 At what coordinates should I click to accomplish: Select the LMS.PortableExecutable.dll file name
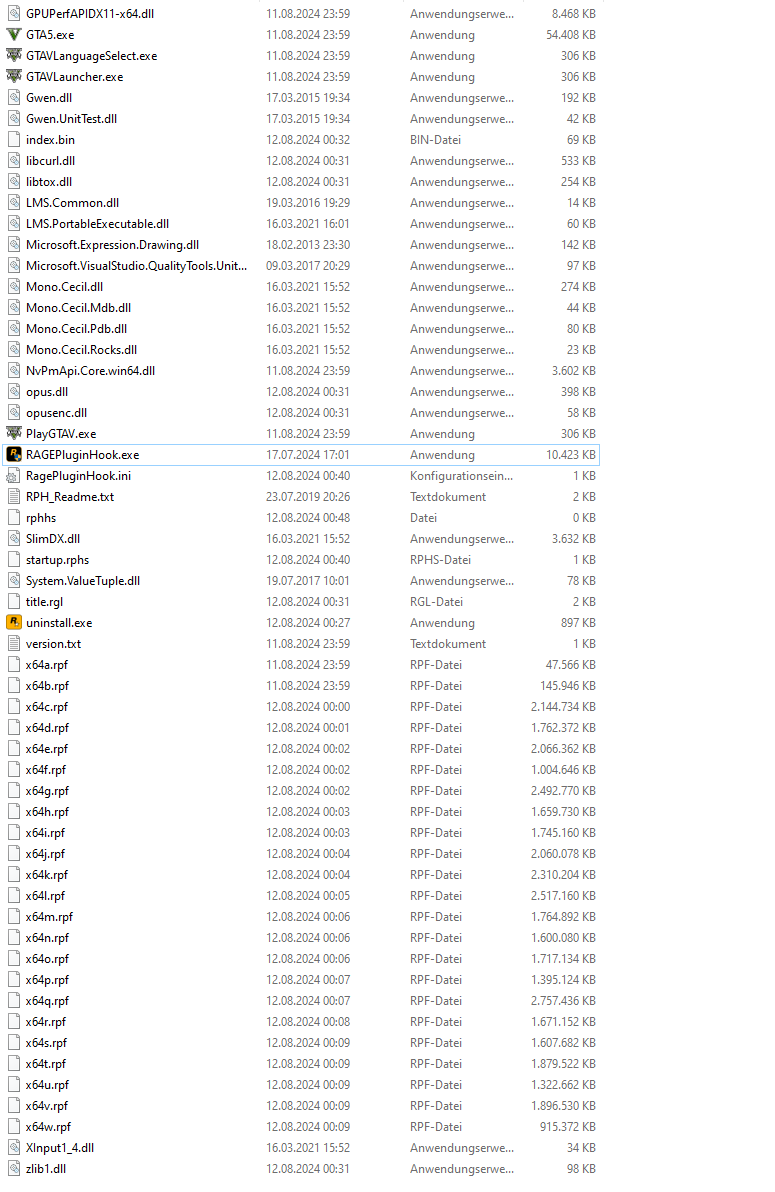tap(97, 224)
